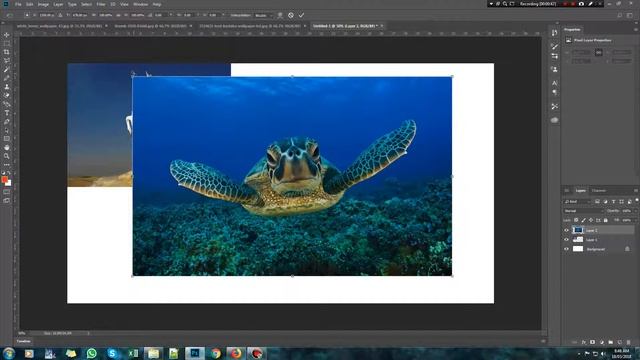Click the change screen mode icon
The height and width of the screenshot is (360, 640).
[x=7, y=200]
